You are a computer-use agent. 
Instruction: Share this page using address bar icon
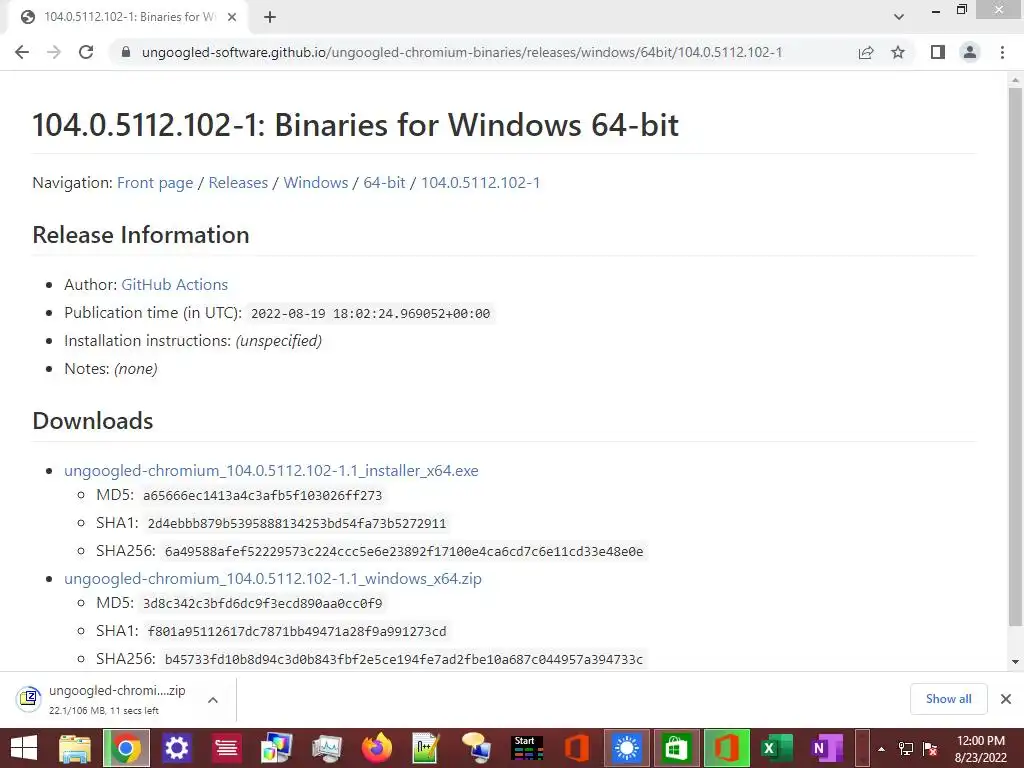866,52
